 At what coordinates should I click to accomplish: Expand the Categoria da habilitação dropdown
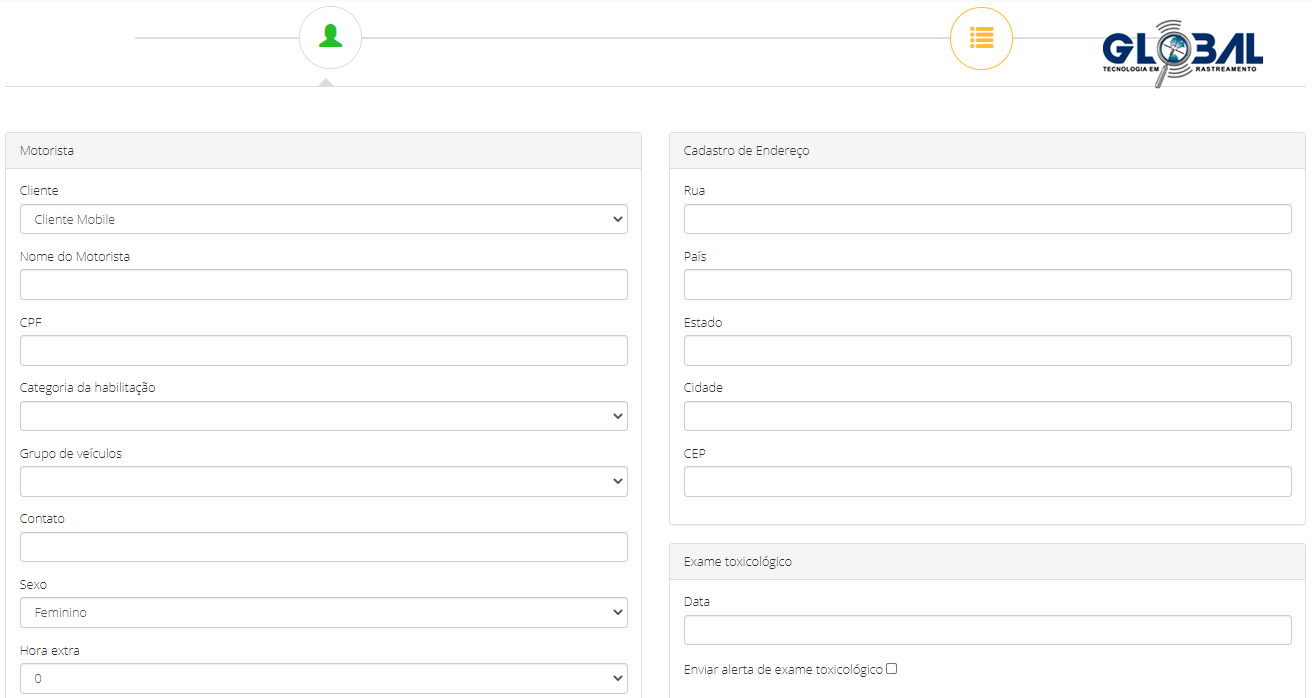tap(323, 416)
